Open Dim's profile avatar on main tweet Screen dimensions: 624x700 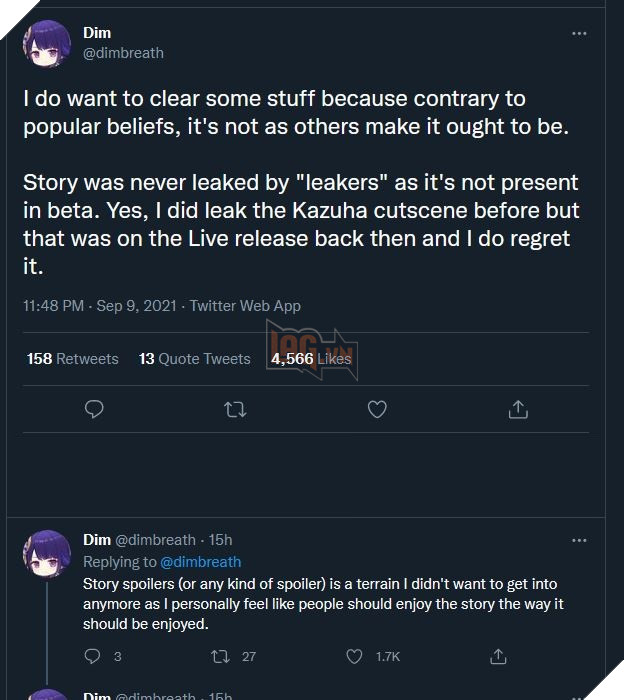click(47, 43)
